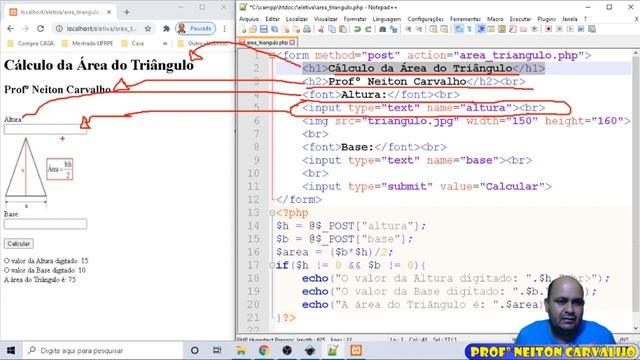
Task: Click the Print icon in Notepad++ toolbar
Action: 307,29
